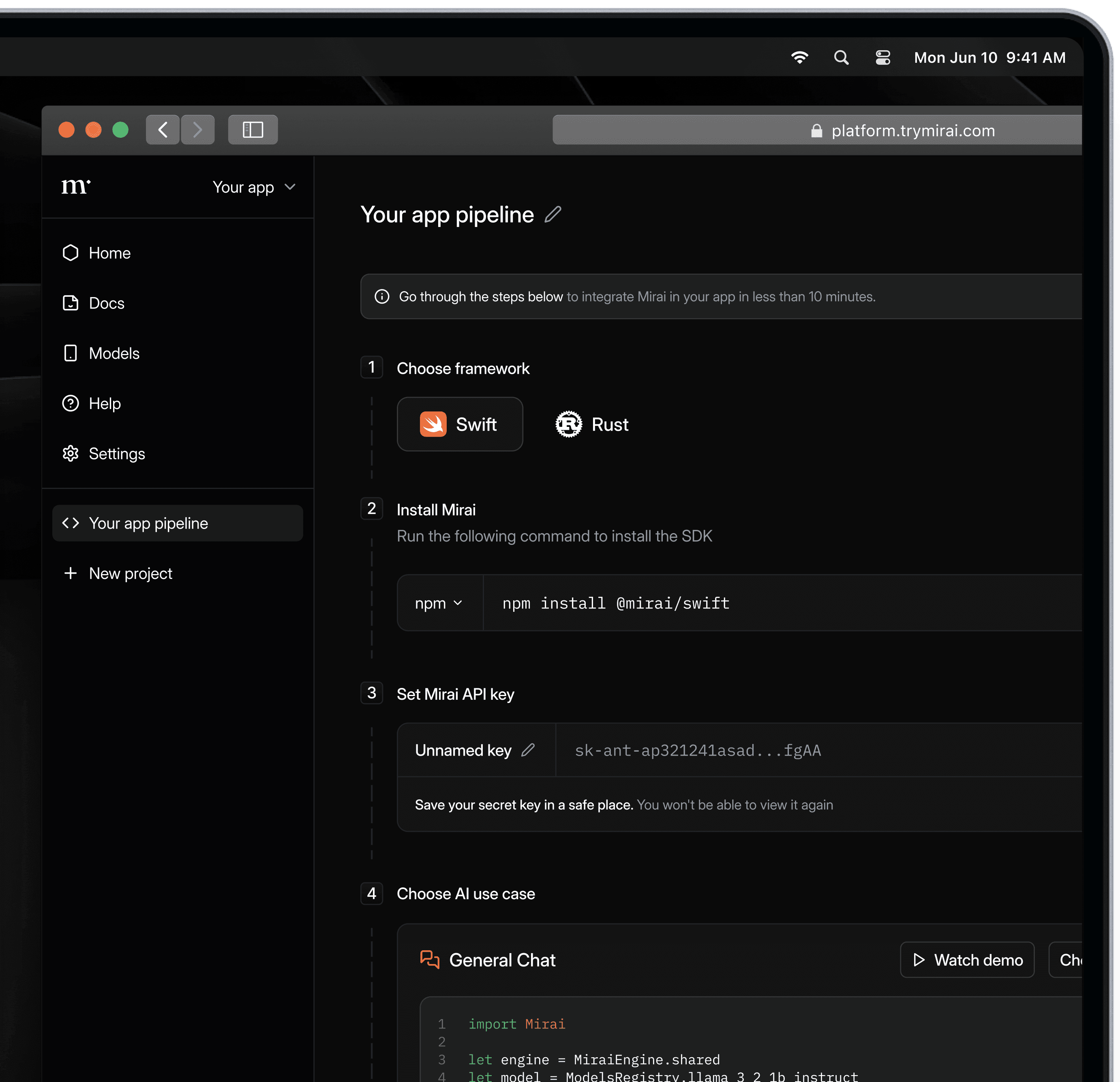Create a New project
Viewport: 1120px width, 1082px height.
(130, 573)
